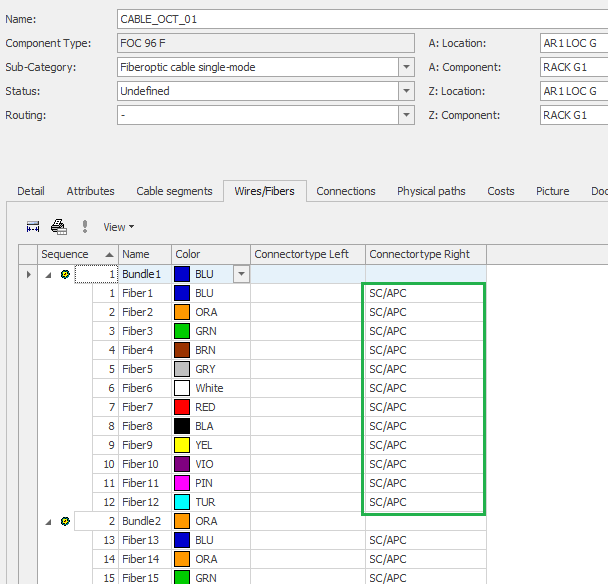Click the grid corner select-all cell
The image size is (608, 584).
click(x=28, y=254)
